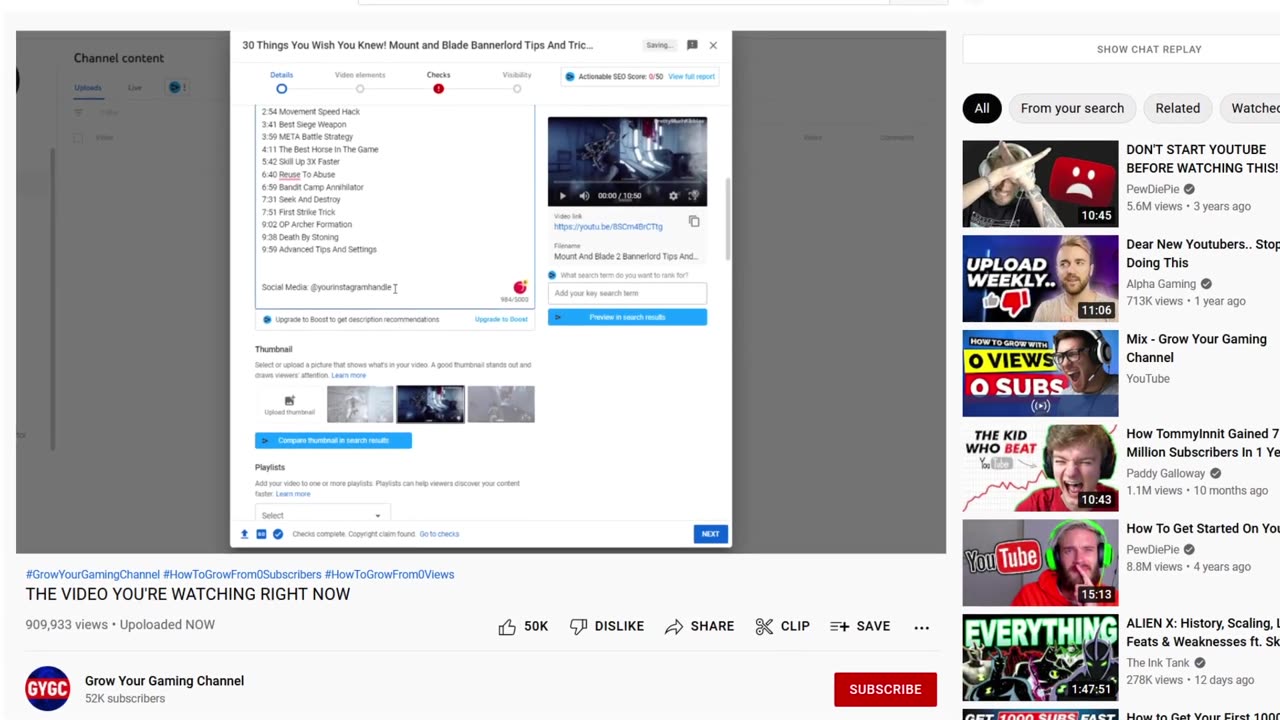Open Grow Your Gaming Channel name link

click(164, 681)
